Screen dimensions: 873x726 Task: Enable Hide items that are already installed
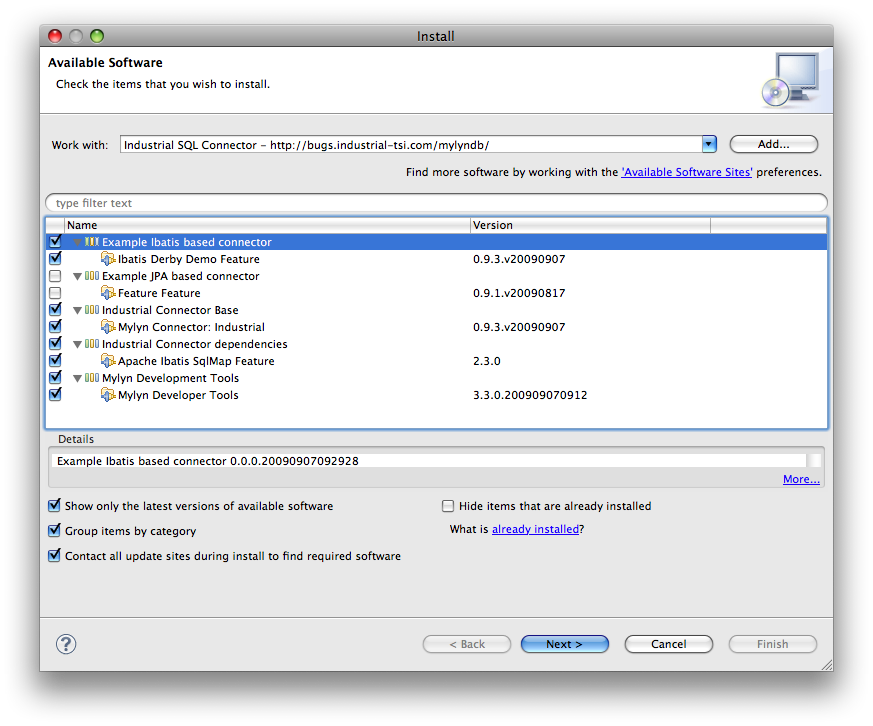tap(448, 506)
